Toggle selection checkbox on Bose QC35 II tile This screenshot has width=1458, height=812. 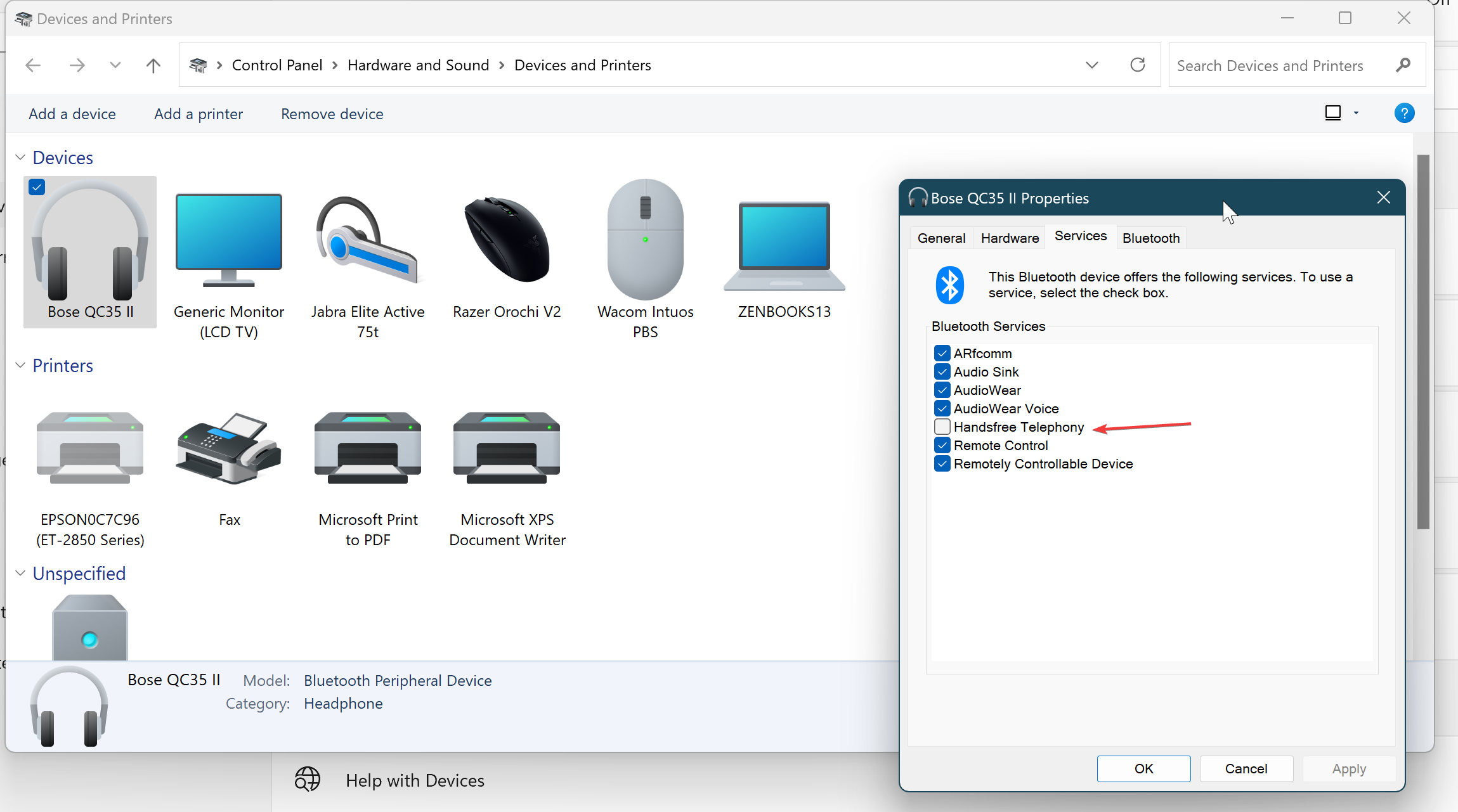(x=37, y=187)
